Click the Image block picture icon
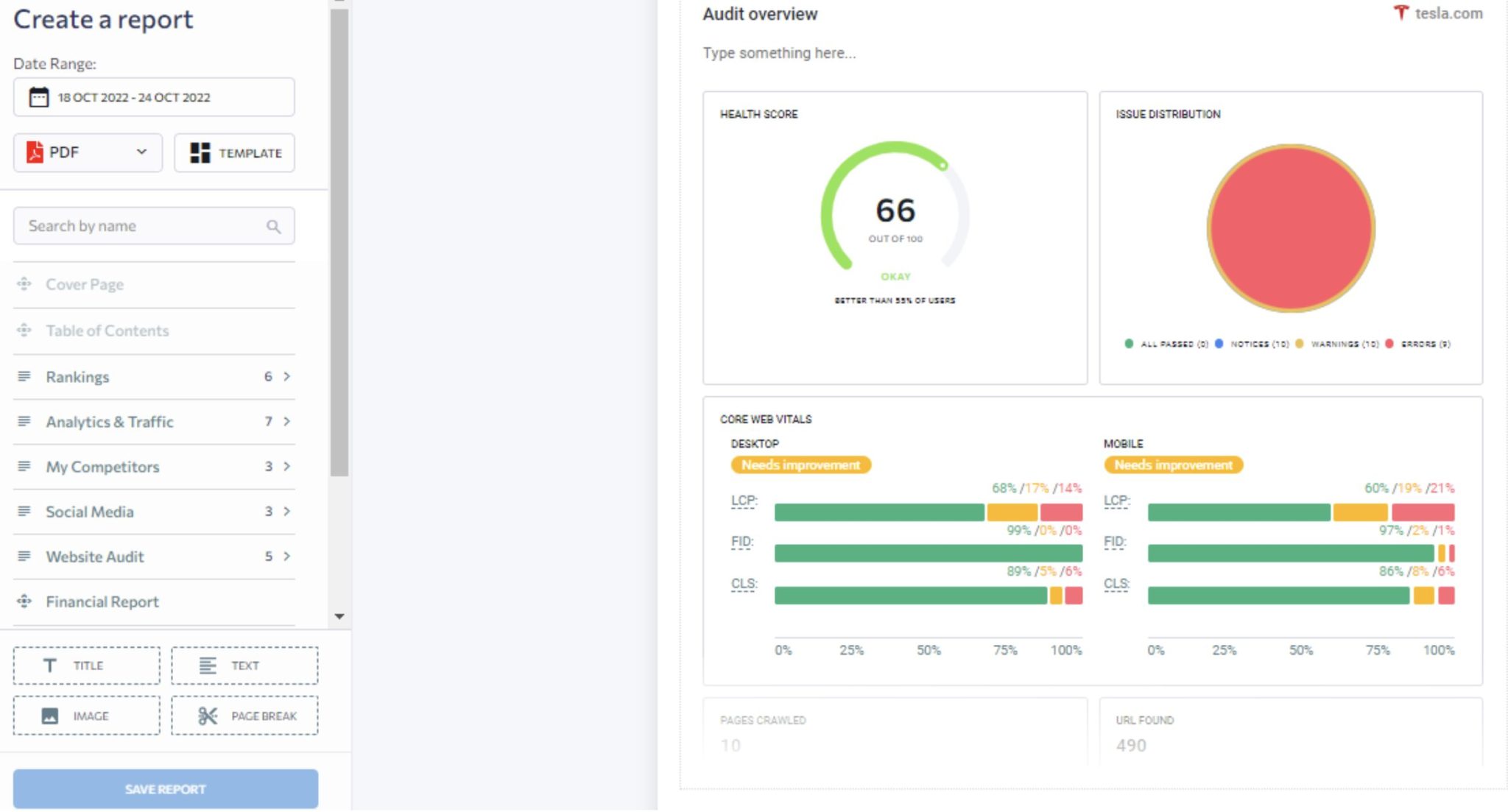1508x812 pixels. click(x=50, y=716)
